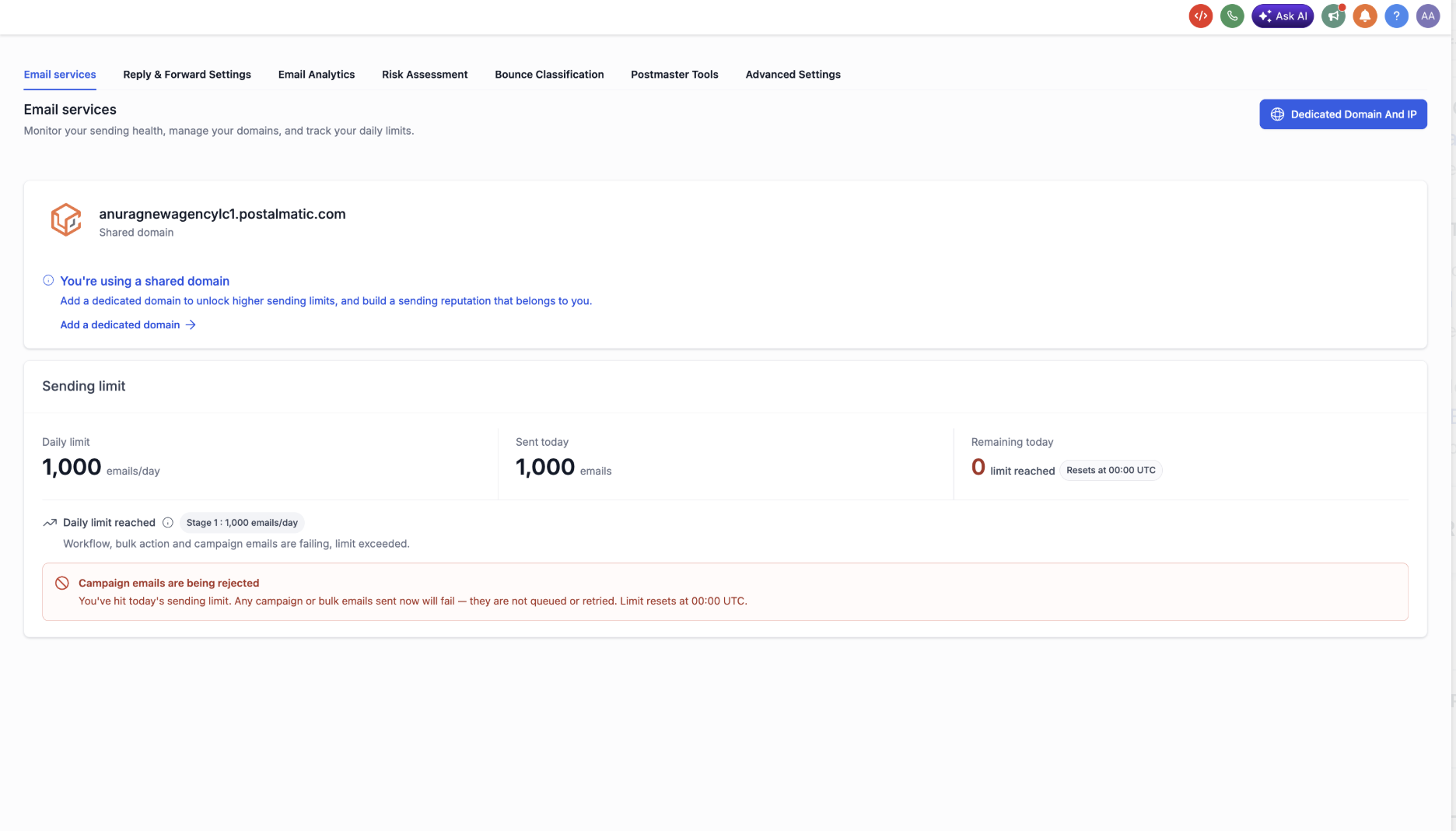Image resolution: width=1456 pixels, height=831 pixels.
Task: Open the AA user avatar menu
Action: (x=1428, y=16)
